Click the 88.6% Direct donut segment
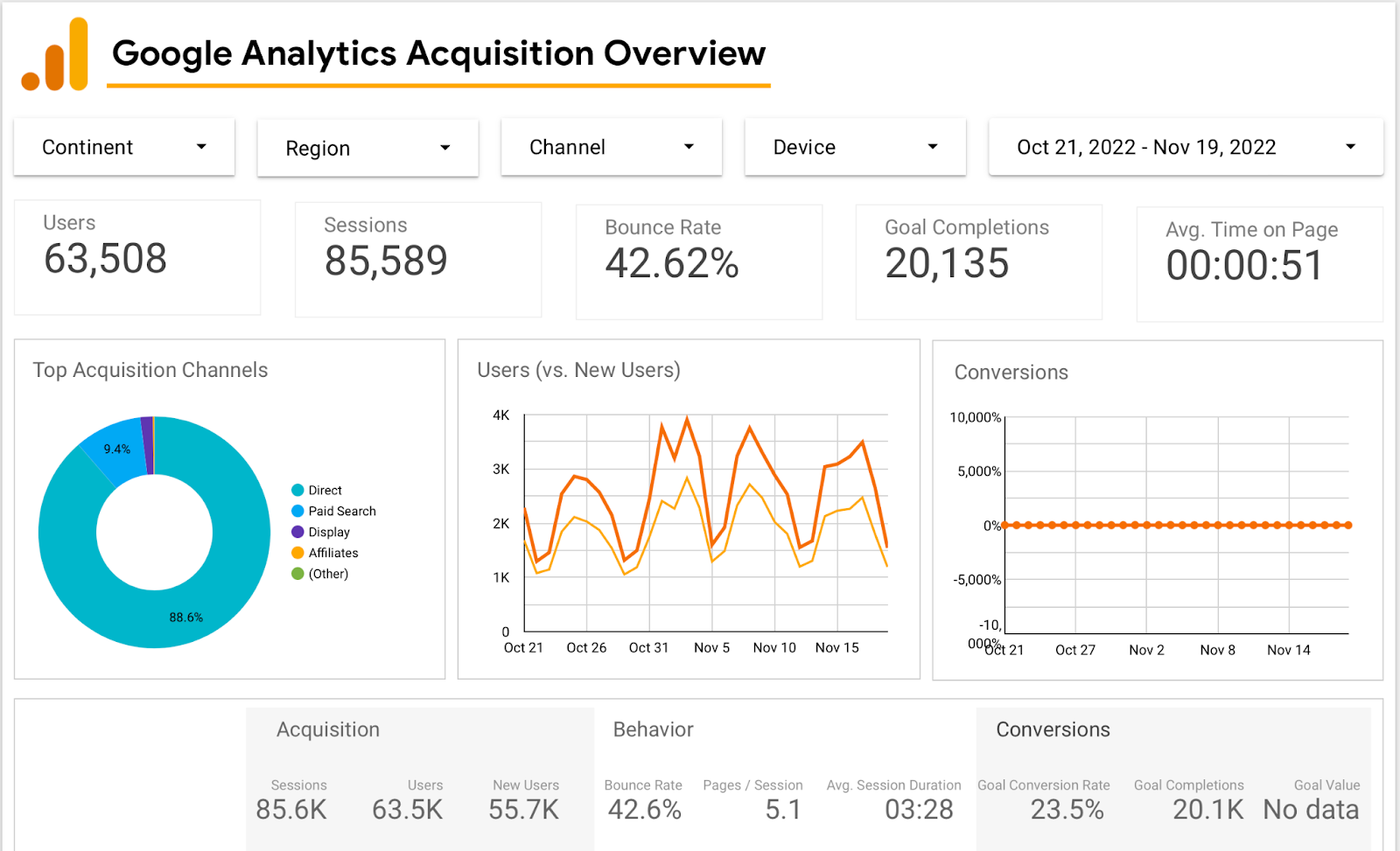 coord(186,617)
